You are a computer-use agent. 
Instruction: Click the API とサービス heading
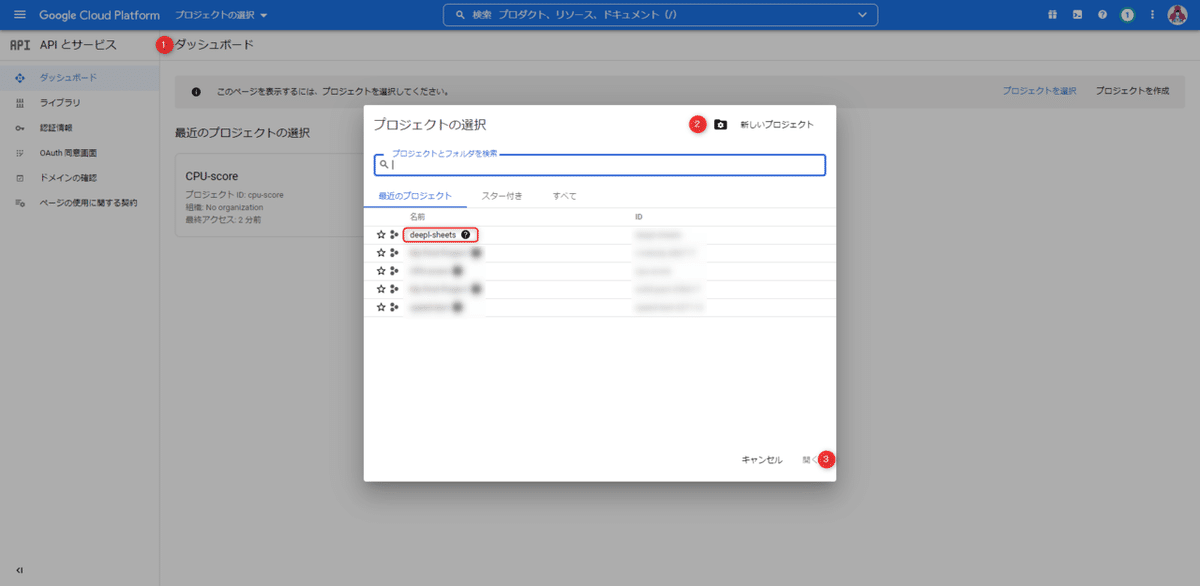78,45
